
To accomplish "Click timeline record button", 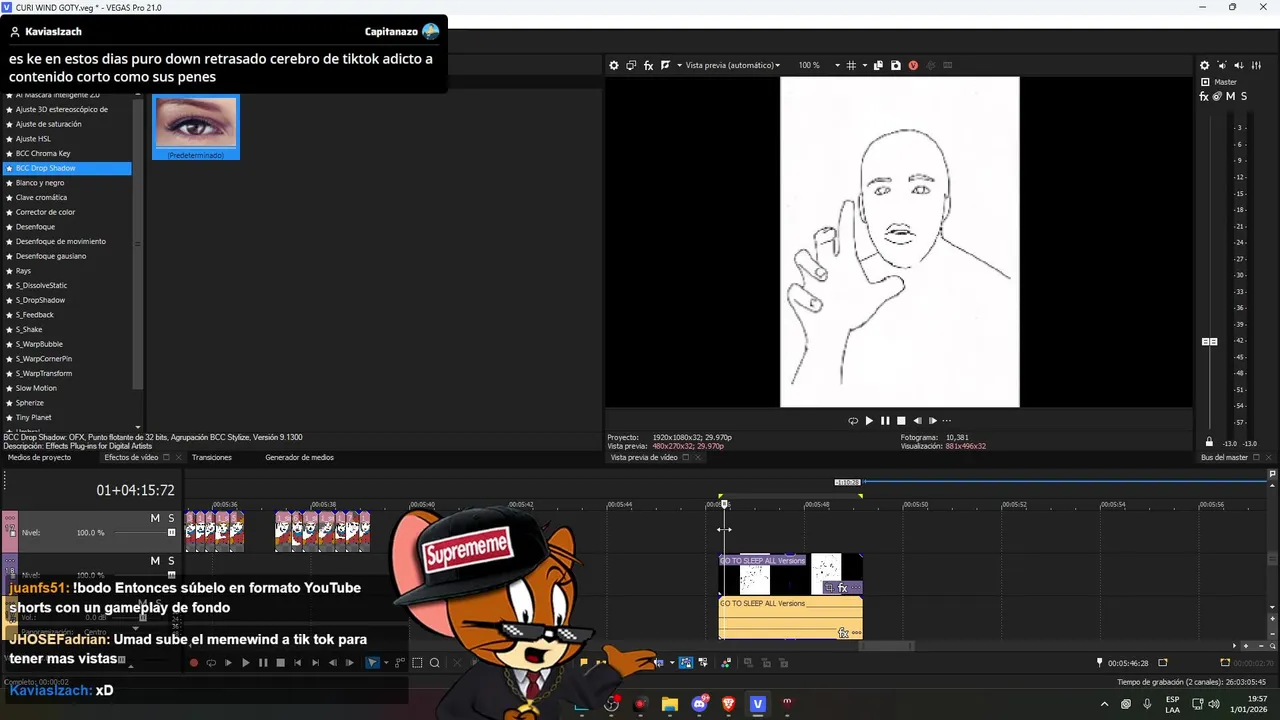I will (x=194, y=663).
